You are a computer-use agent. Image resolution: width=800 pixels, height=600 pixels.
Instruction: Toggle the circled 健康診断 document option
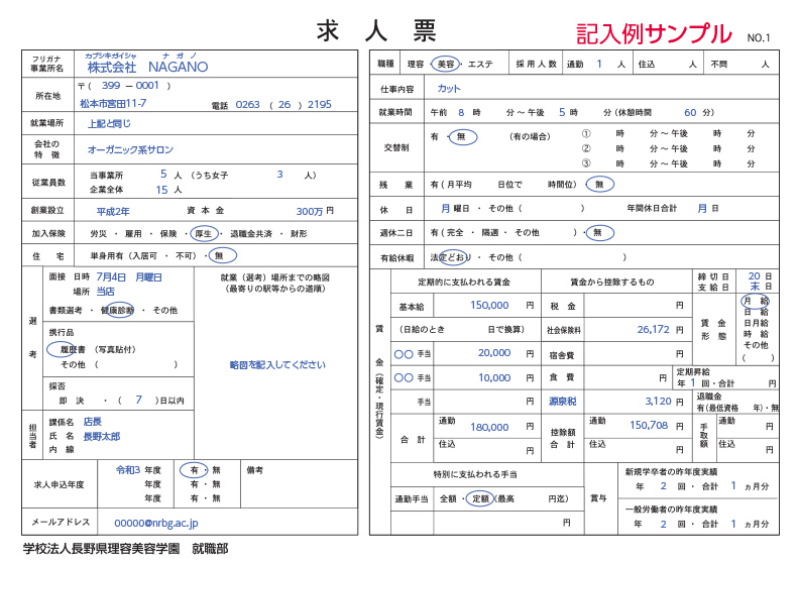click(x=117, y=310)
